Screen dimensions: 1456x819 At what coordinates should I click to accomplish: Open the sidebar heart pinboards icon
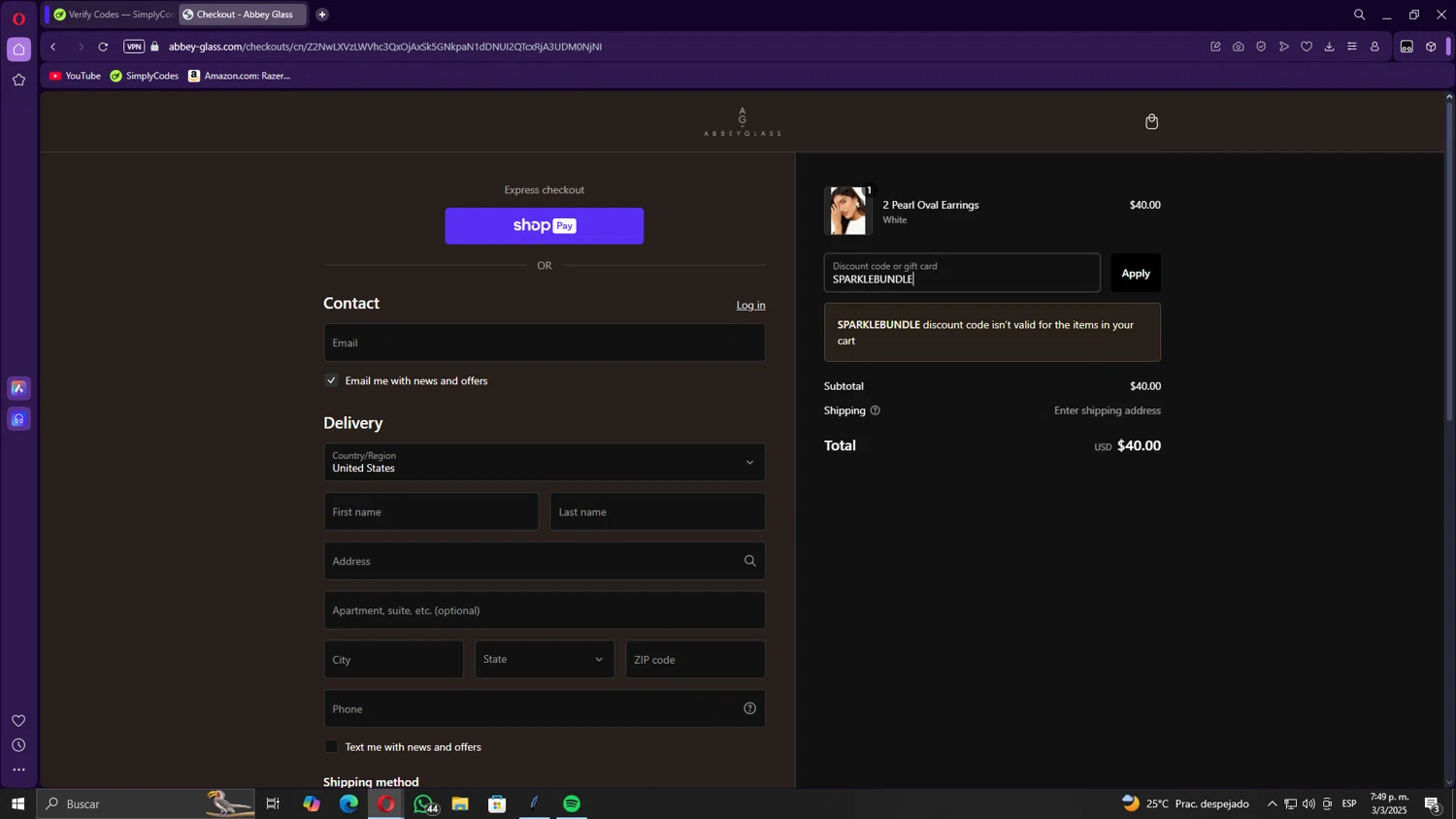point(18,721)
